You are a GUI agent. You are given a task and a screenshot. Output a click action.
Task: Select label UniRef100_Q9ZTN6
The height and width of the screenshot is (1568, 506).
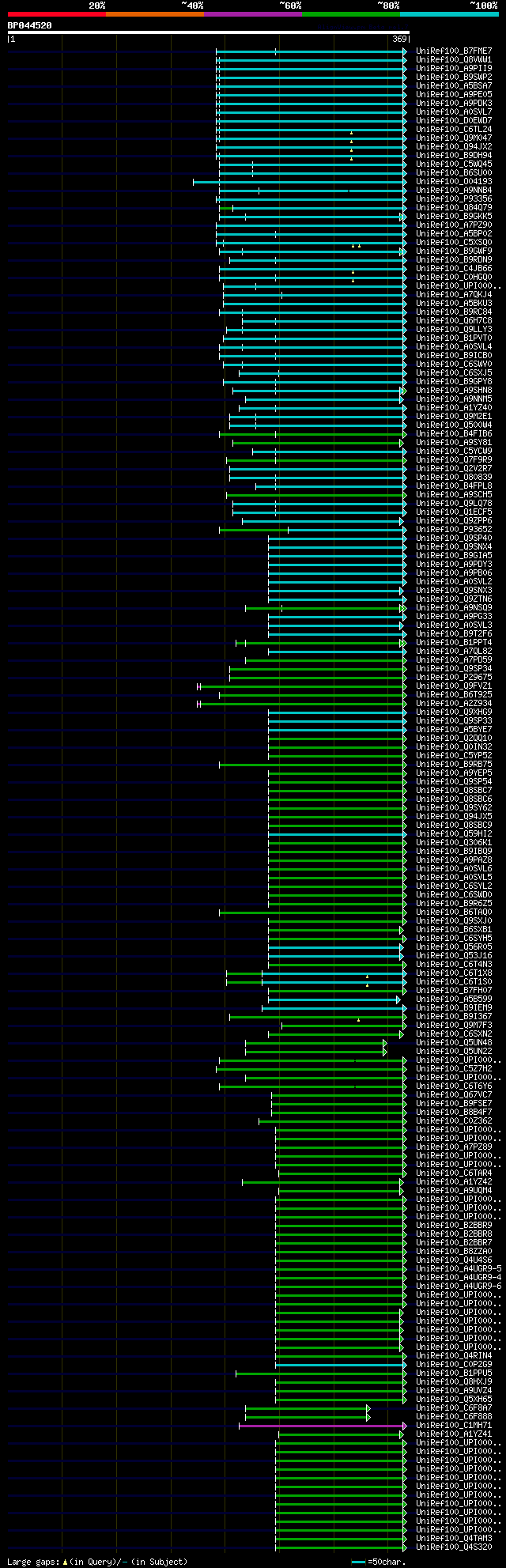coord(454,599)
